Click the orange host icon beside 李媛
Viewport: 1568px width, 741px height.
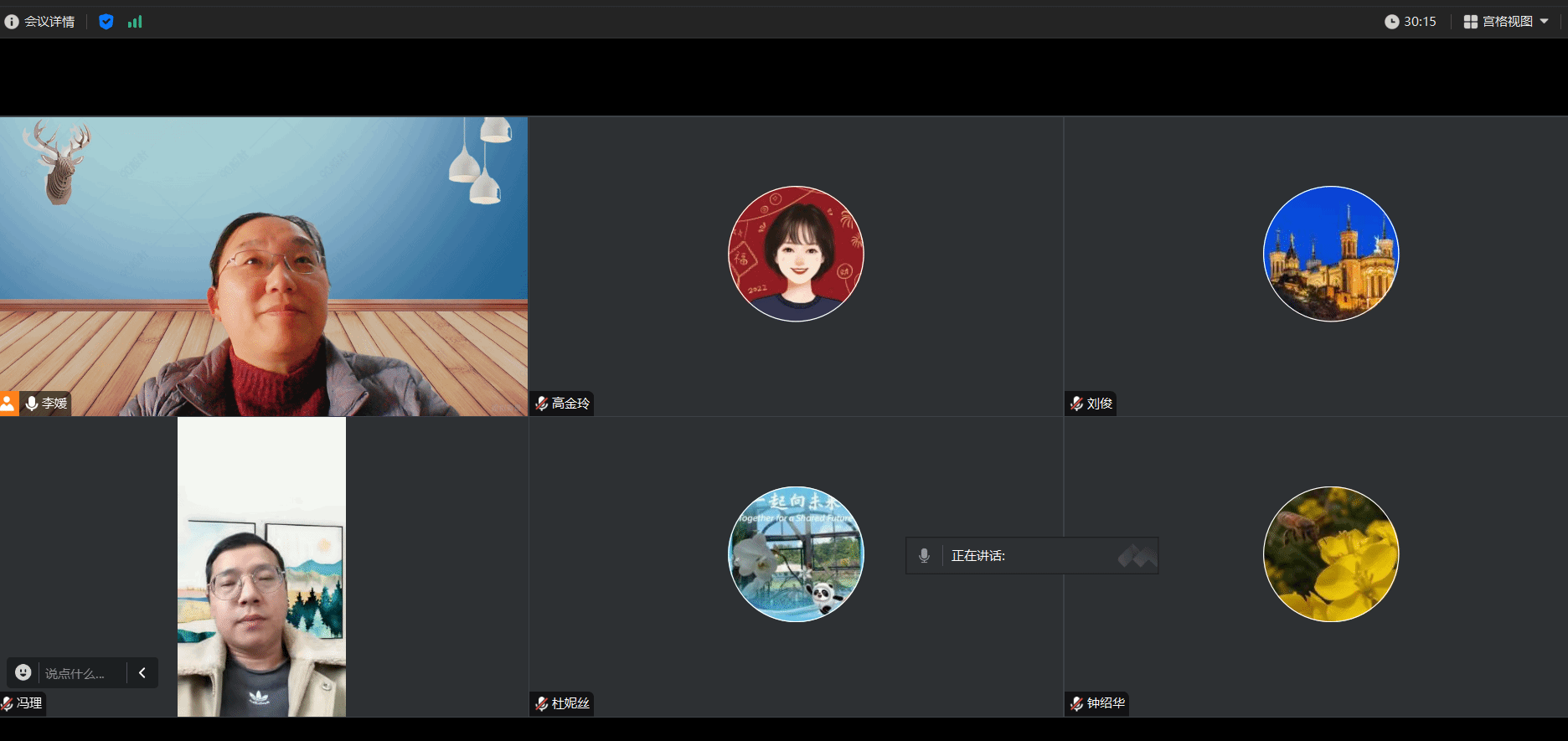pyautogui.click(x=8, y=404)
